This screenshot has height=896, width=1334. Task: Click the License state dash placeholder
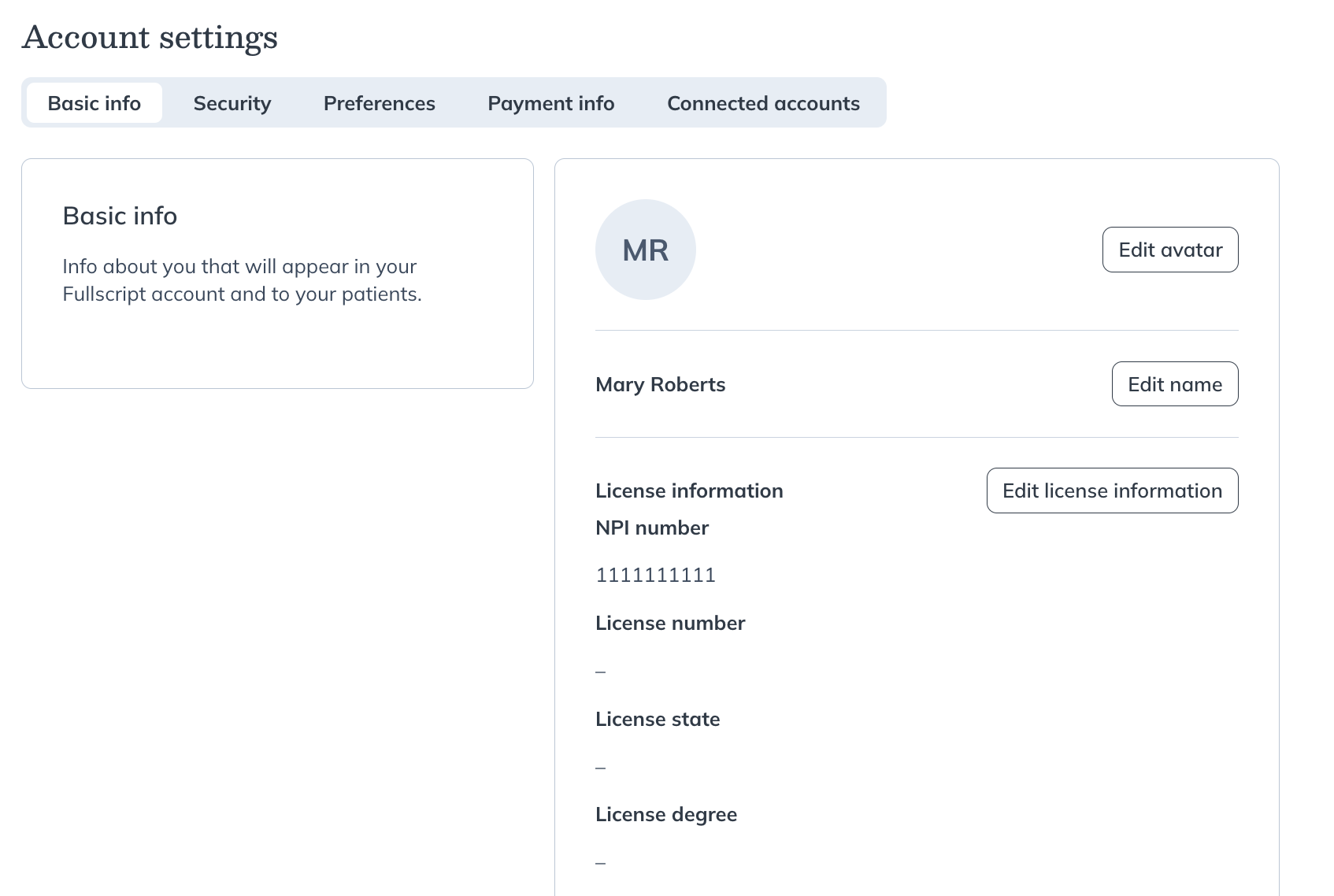601,766
